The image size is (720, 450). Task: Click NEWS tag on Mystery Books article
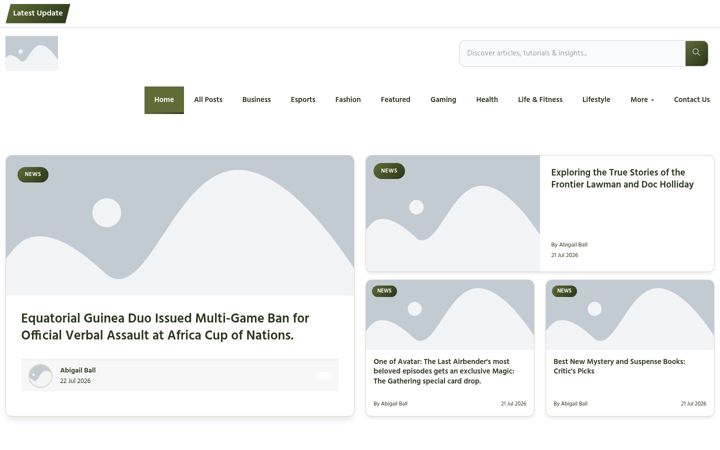pyautogui.click(x=564, y=291)
